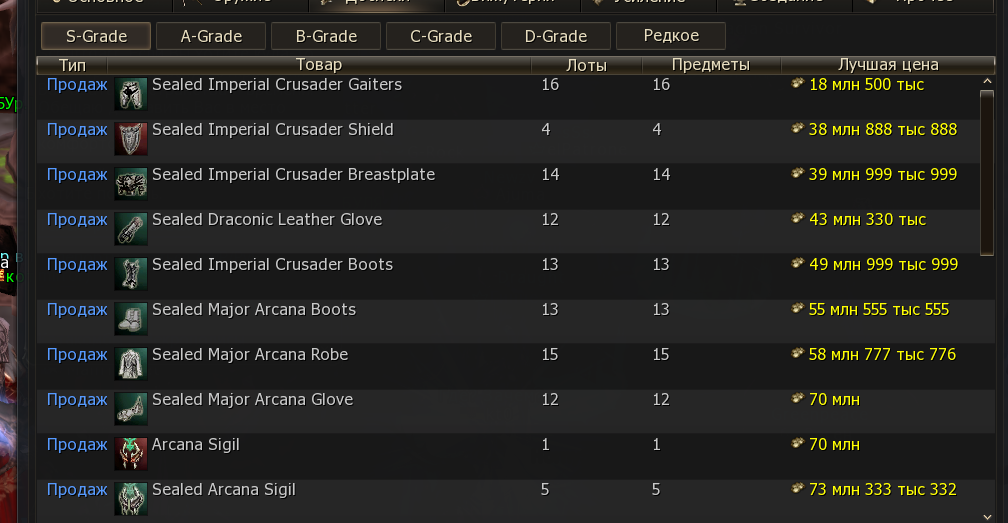This screenshot has height=523, width=1008.
Task: Select the S-Grade filter tab
Action: [96, 37]
